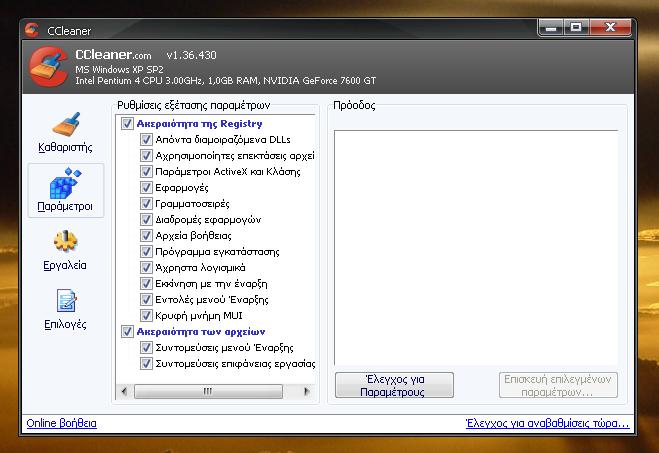This screenshot has height=453, width=659.
Task: Click the Ακεραιότητα των αρχείων heading text
Action: coord(201,332)
